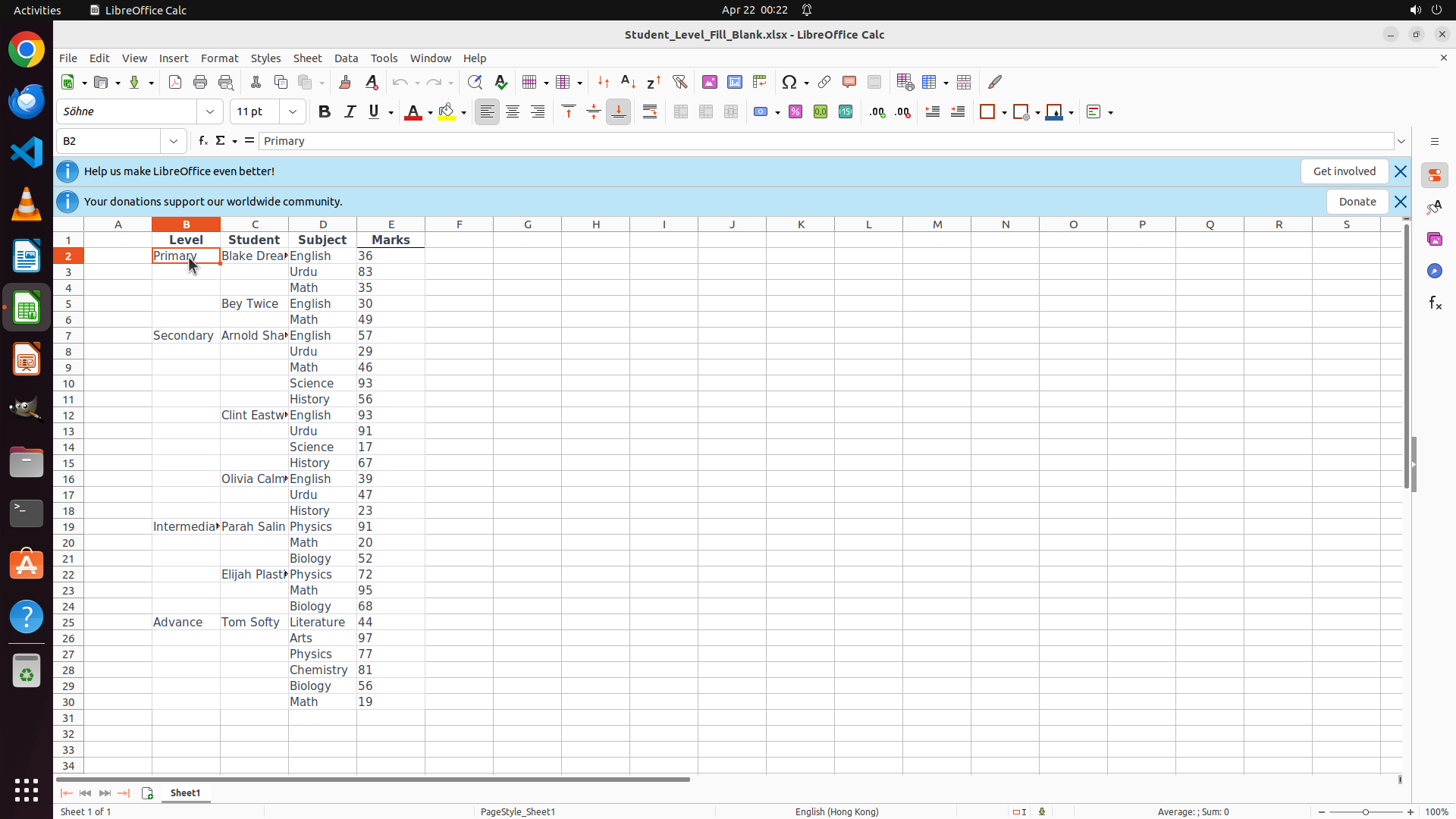Toggle Bold formatting

coord(325,112)
